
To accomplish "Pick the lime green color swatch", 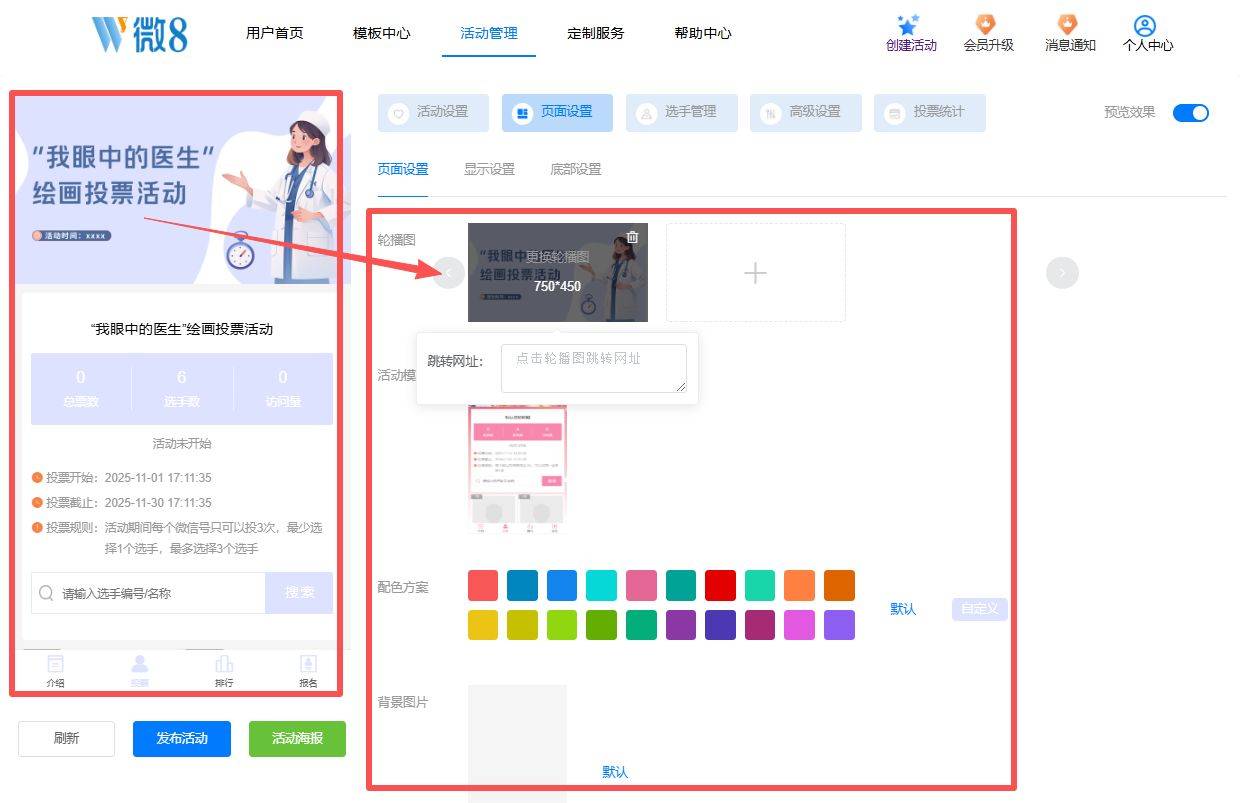I will coord(562,625).
